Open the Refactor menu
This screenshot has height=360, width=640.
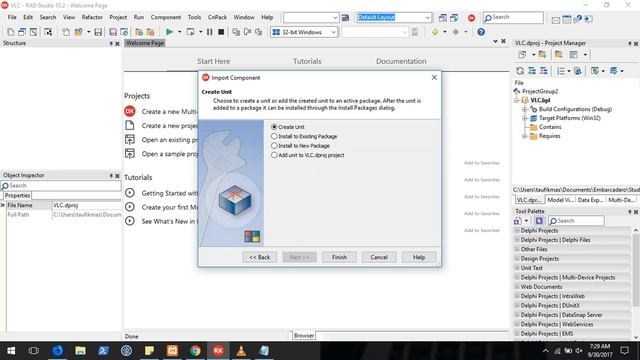[x=92, y=17]
